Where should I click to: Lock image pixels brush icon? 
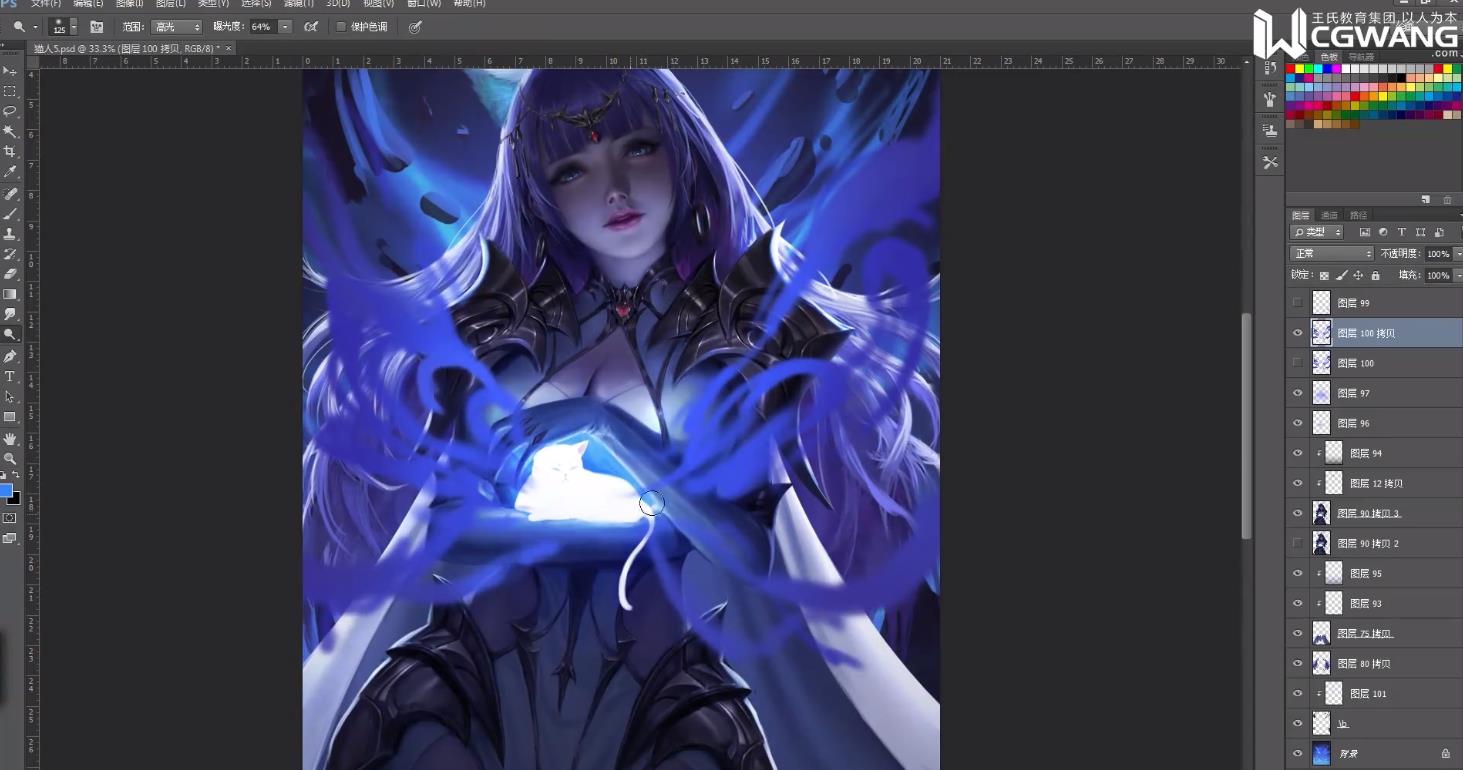pos(1342,275)
